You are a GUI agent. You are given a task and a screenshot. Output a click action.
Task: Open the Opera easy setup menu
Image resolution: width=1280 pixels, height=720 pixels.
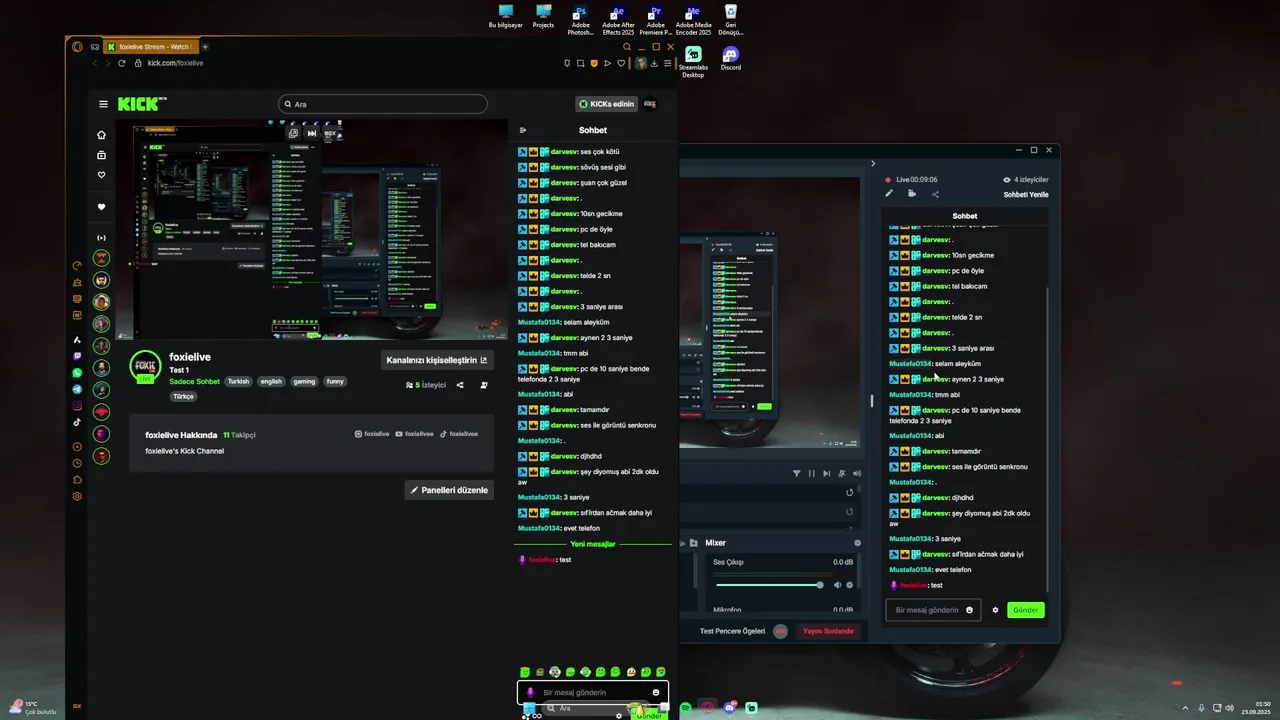click(x=668, y=63)
